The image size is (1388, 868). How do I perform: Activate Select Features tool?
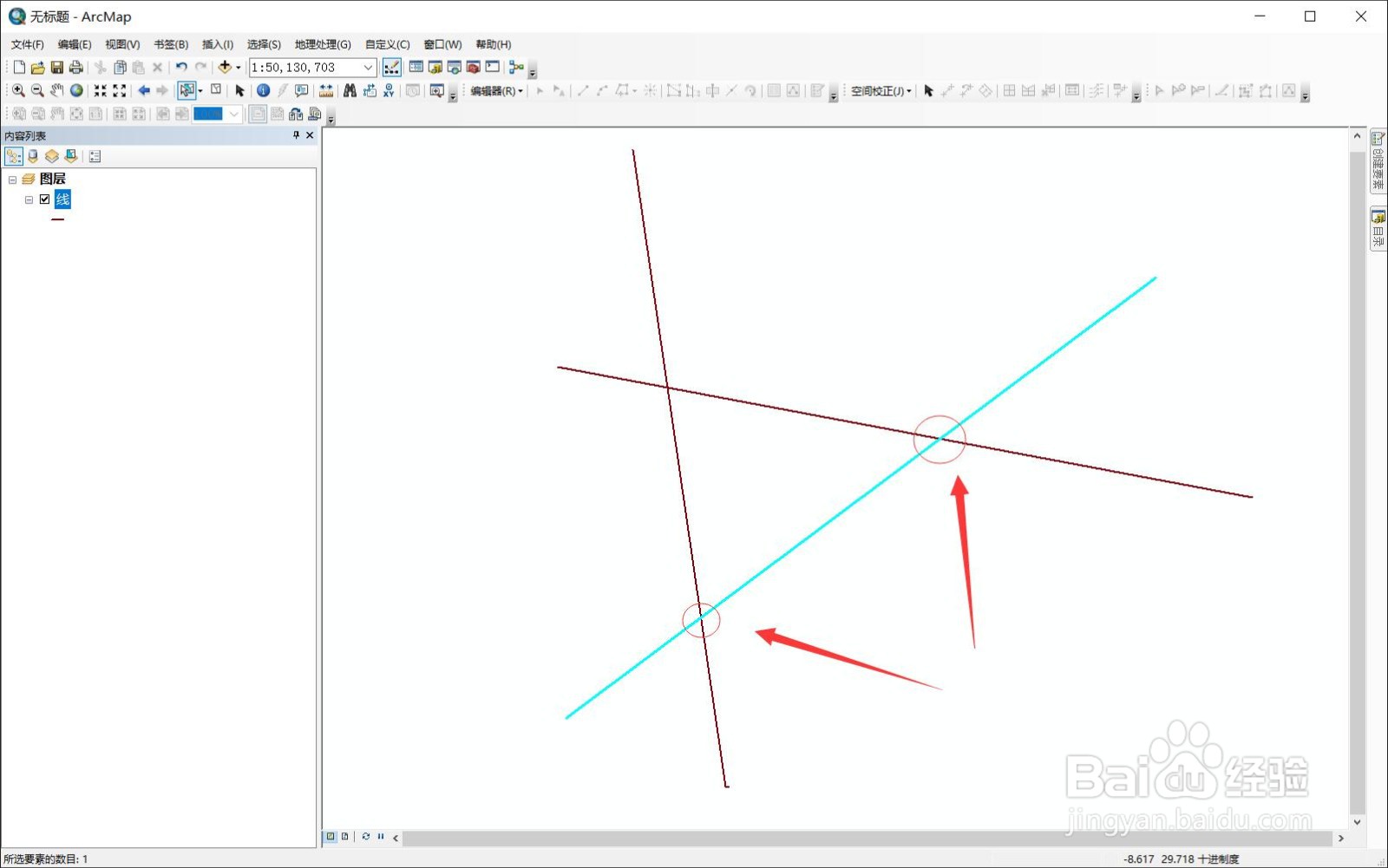pos(186,90)
